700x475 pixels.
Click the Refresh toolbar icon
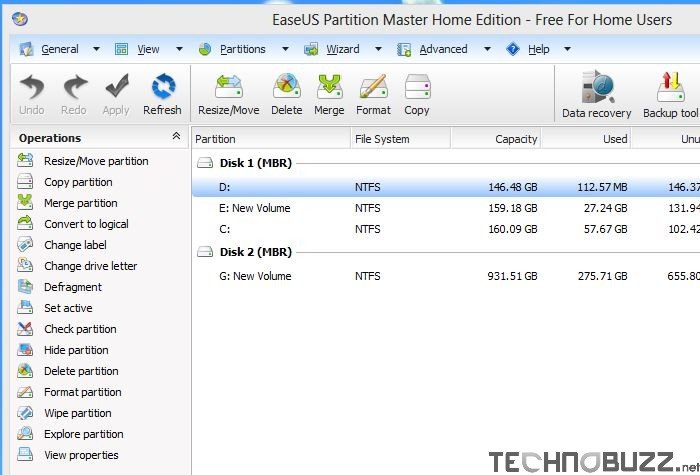[163, 86]
